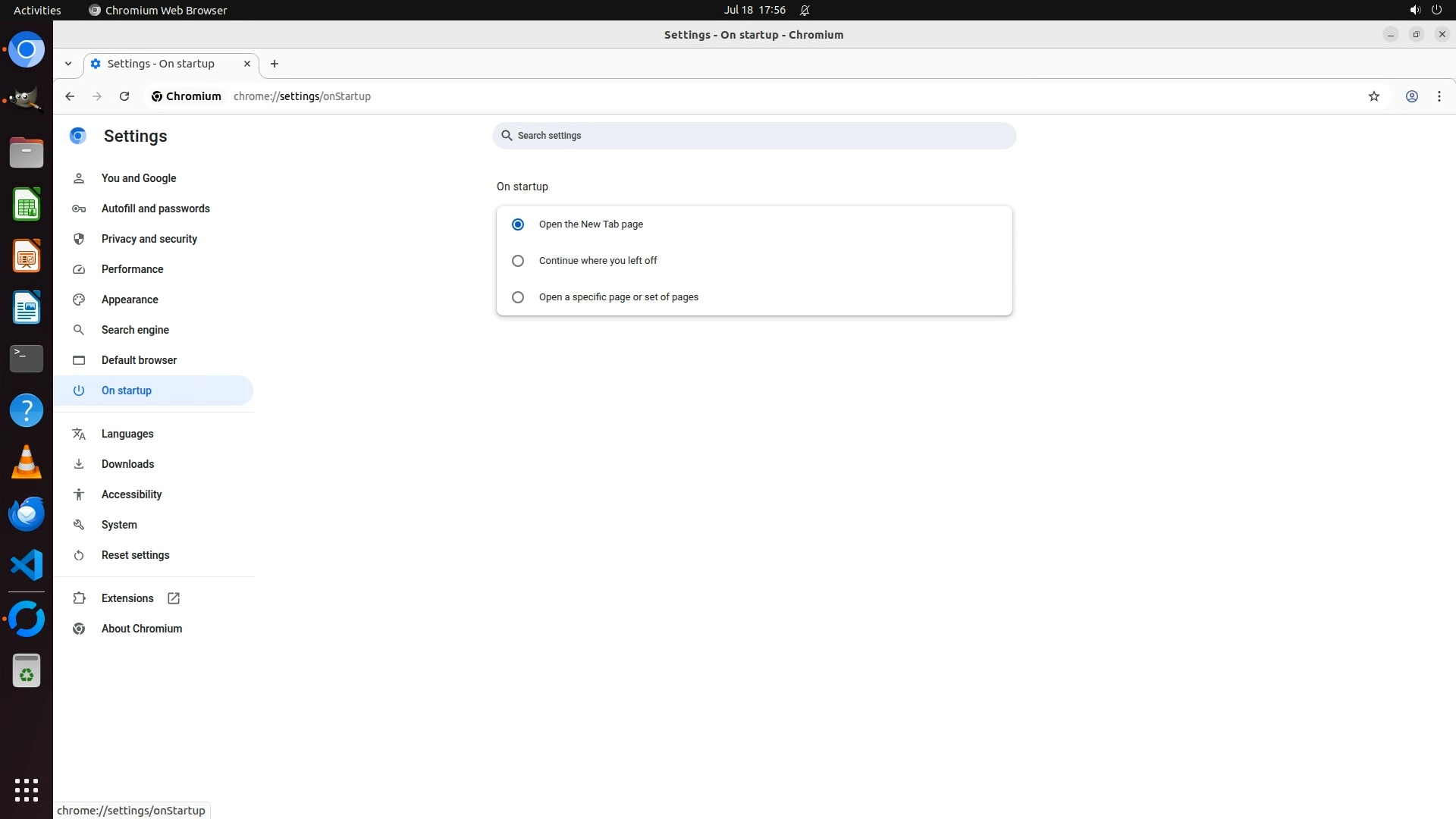Select Open a specific page option

tap(518, 297)
